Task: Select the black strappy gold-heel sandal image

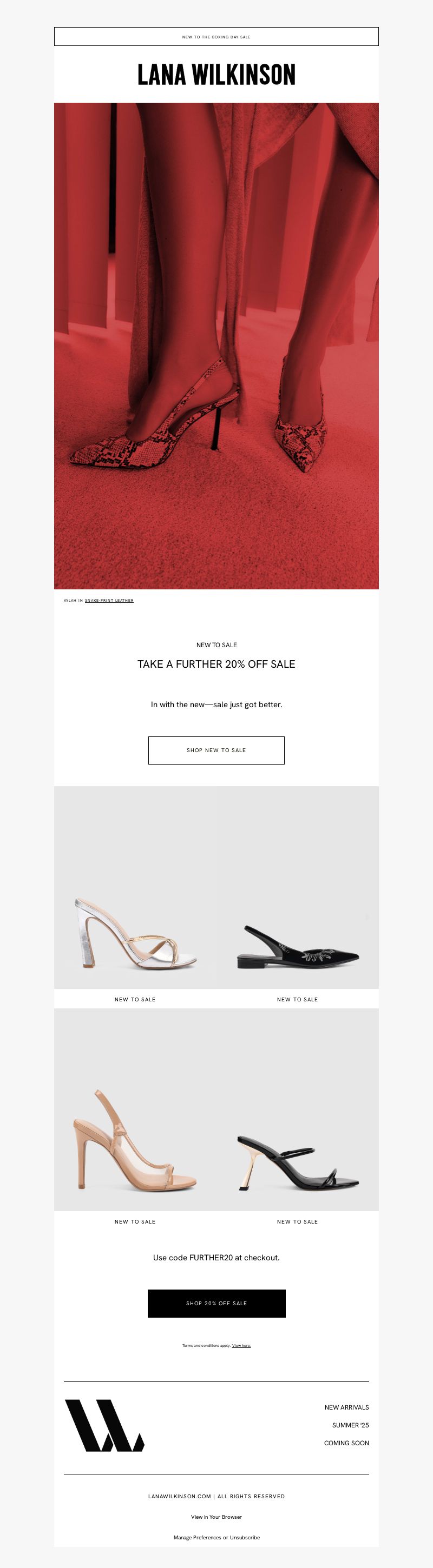Action: pyautogui.click(x=297, y=1109)
